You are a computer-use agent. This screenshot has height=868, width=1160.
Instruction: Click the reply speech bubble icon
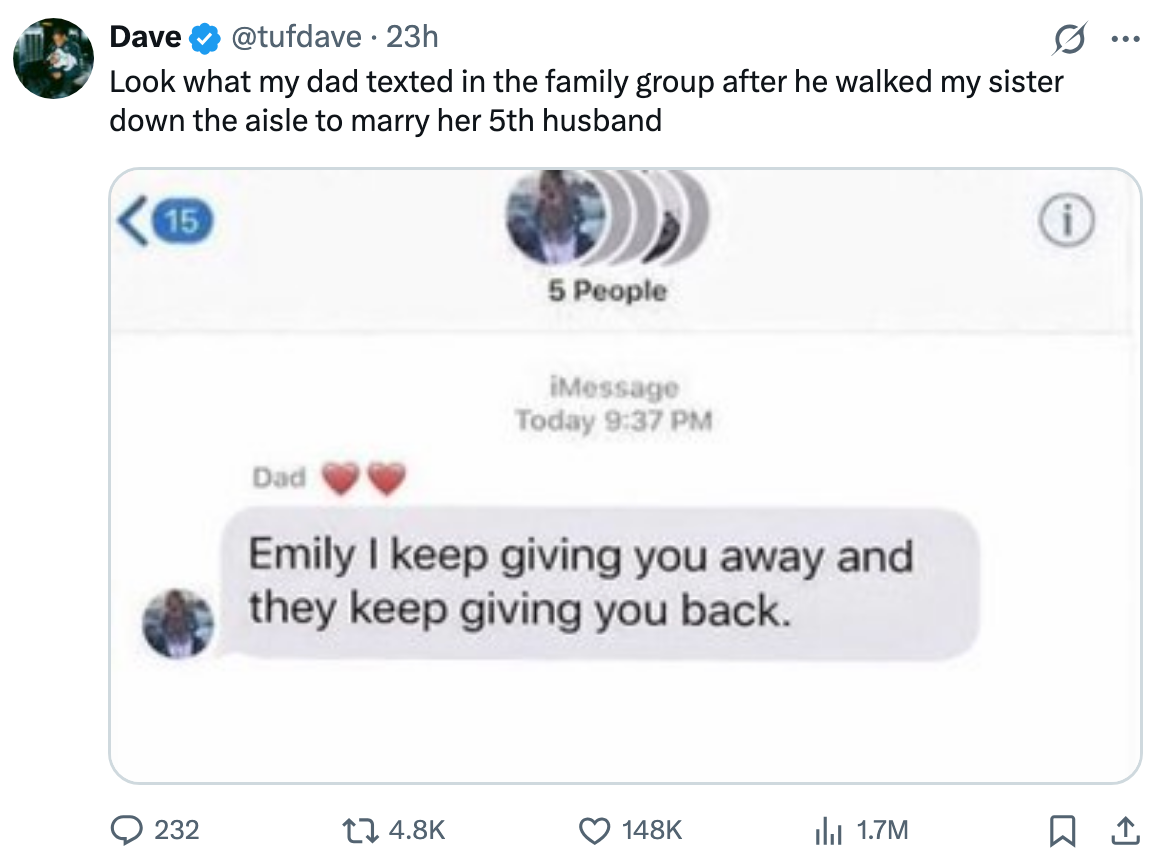[126, 829]
